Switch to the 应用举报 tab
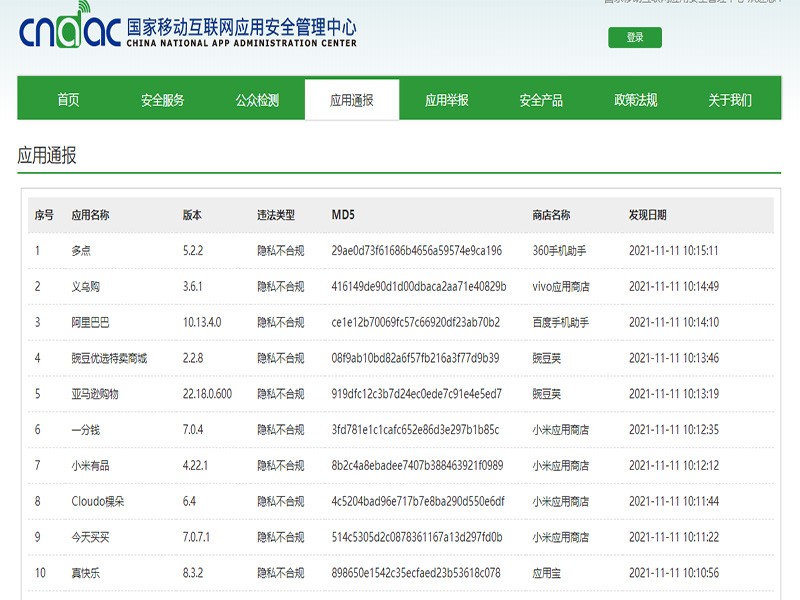Screen dimensions: 800x600 446,100
